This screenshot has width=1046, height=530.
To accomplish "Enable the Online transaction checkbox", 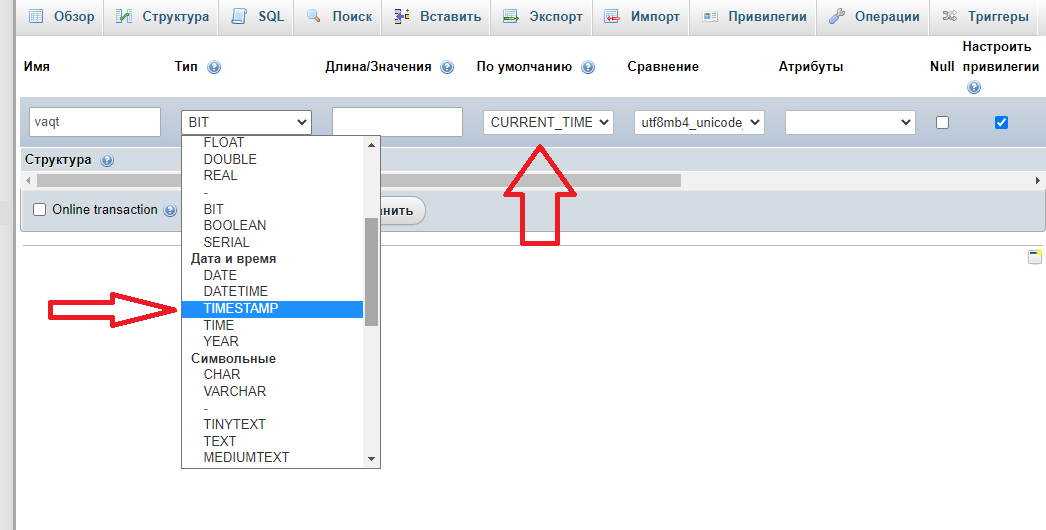I will tap(40, 210).
